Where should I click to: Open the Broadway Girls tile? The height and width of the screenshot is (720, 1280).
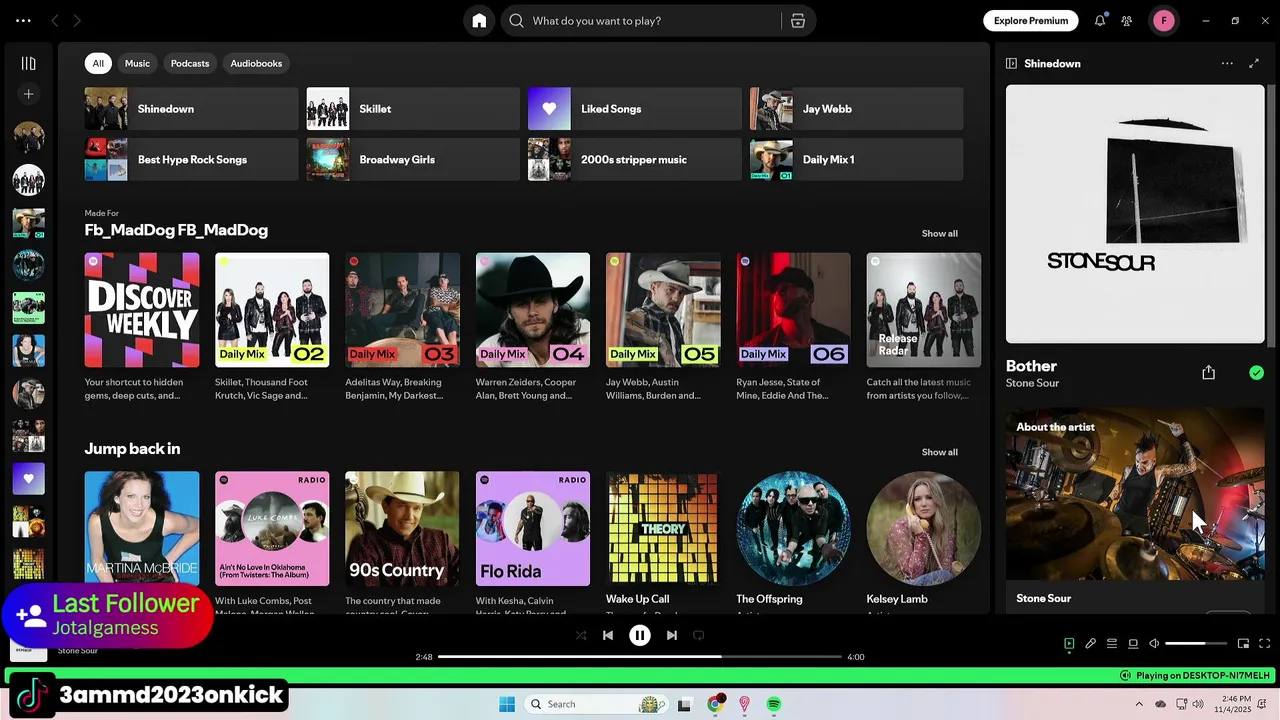(x=413, y=160)
